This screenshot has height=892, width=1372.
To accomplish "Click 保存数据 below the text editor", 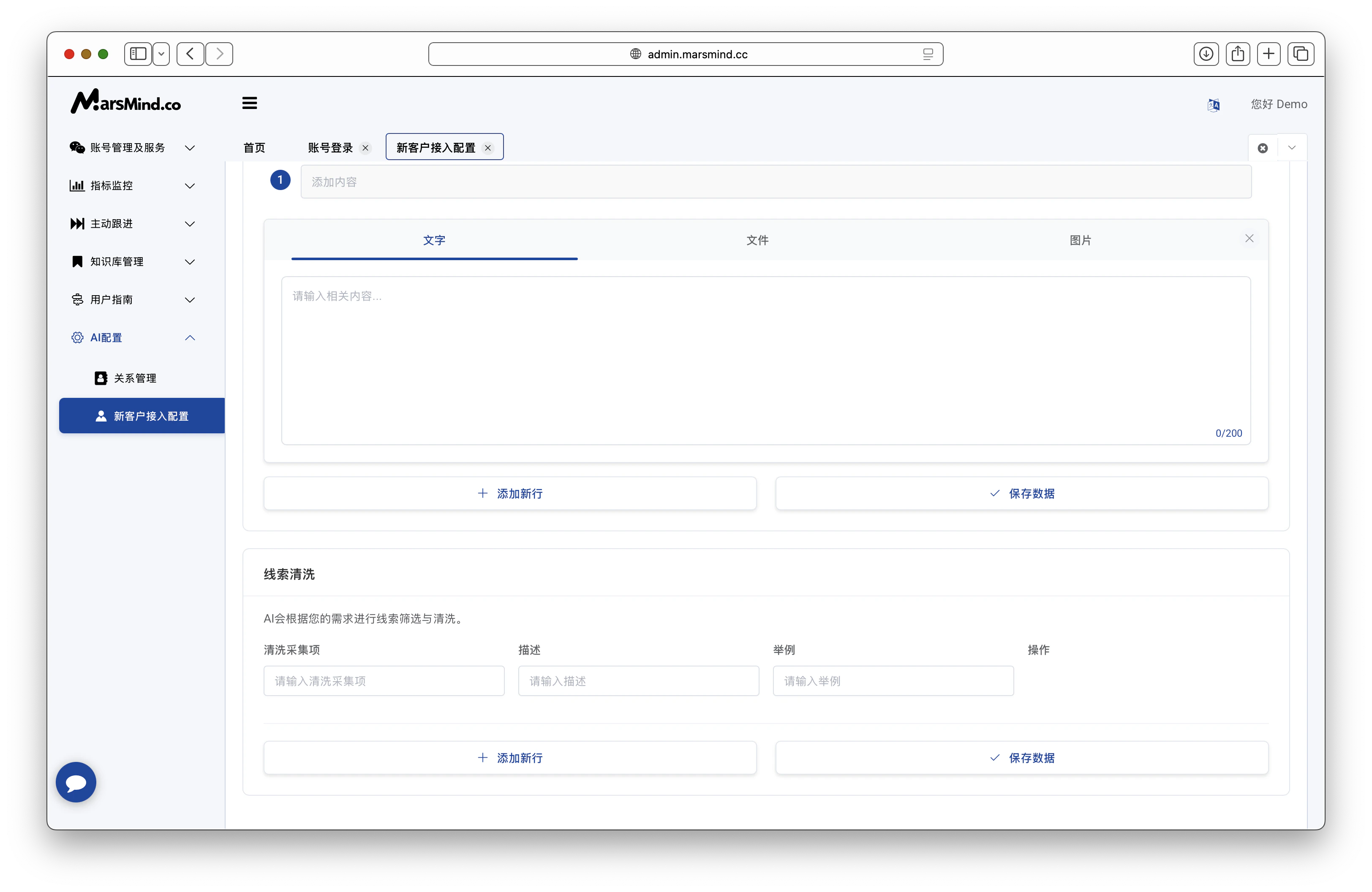I will coord(1021,494).
